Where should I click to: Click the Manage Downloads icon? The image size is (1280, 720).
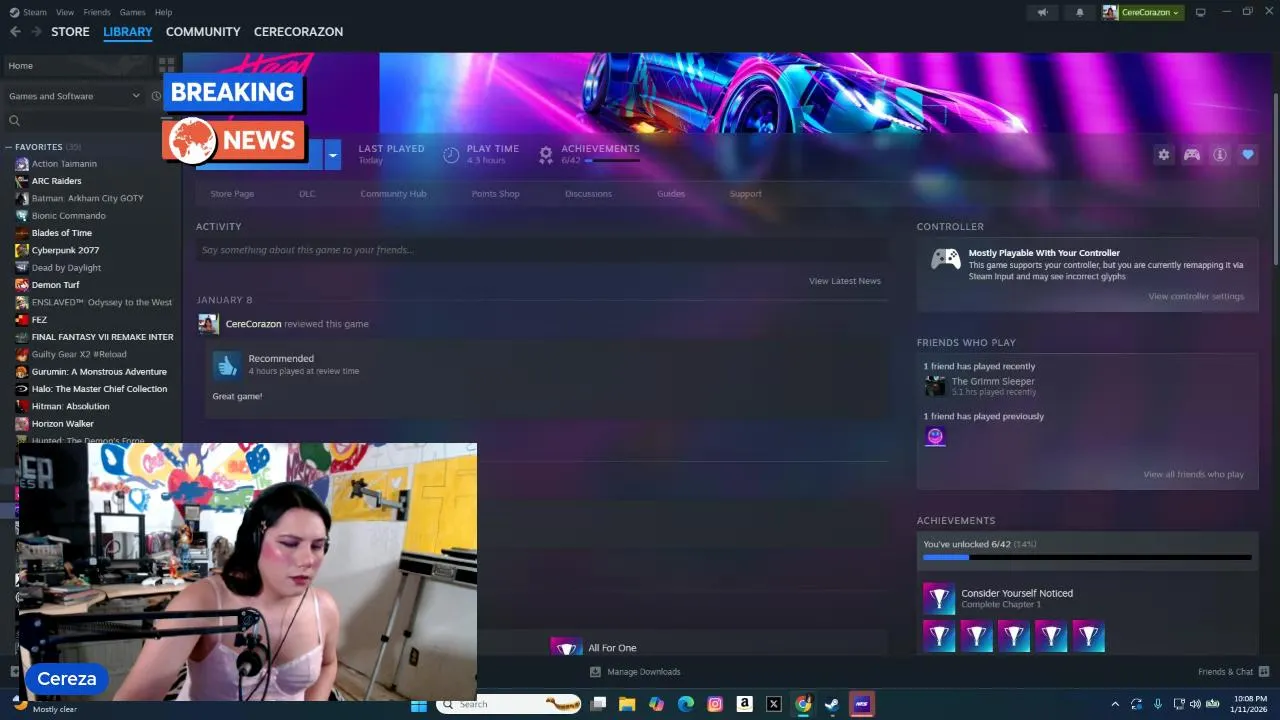[x=595, y=672]
